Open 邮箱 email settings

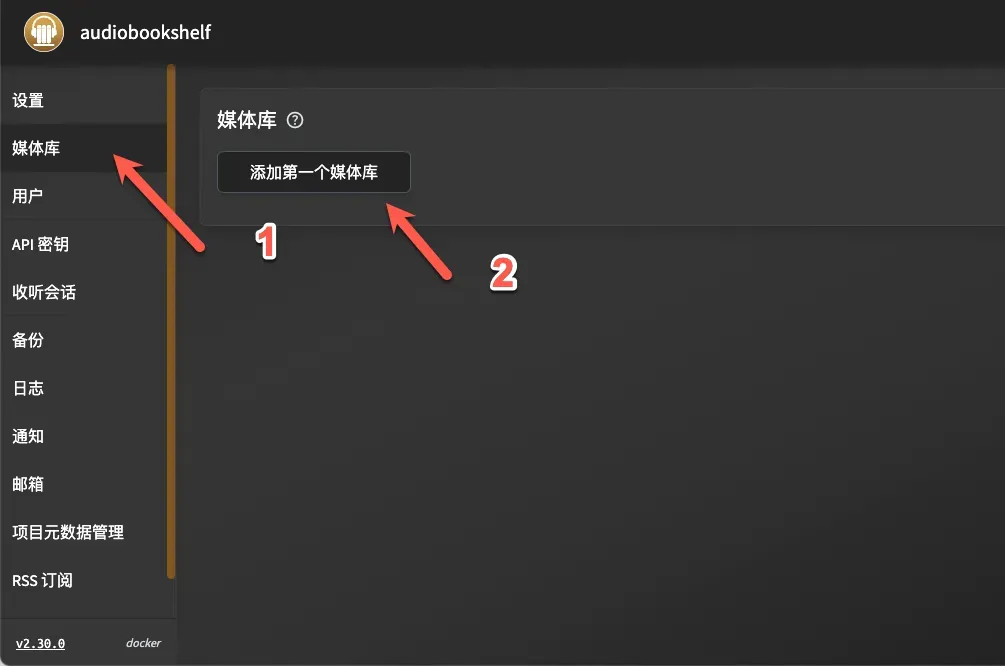click(83, 485)
